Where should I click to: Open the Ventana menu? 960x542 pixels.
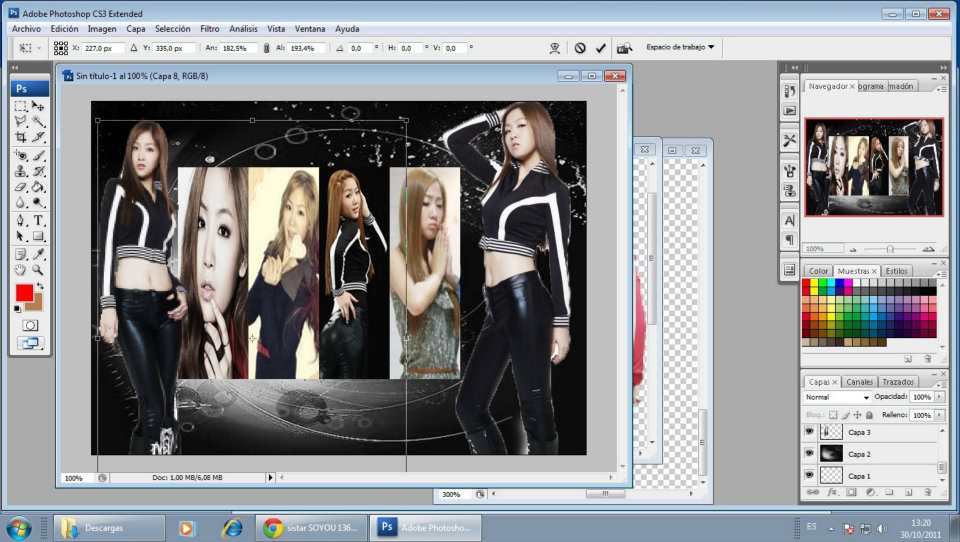click(x=310, y=29)
